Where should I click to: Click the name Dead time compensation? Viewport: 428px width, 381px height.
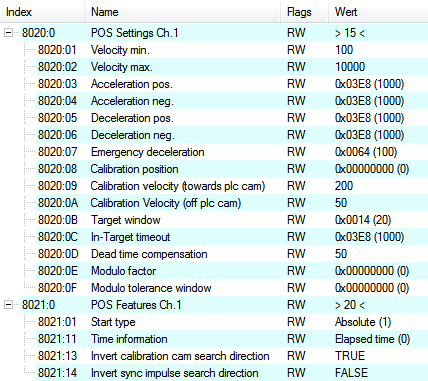[x=149, y=254]
